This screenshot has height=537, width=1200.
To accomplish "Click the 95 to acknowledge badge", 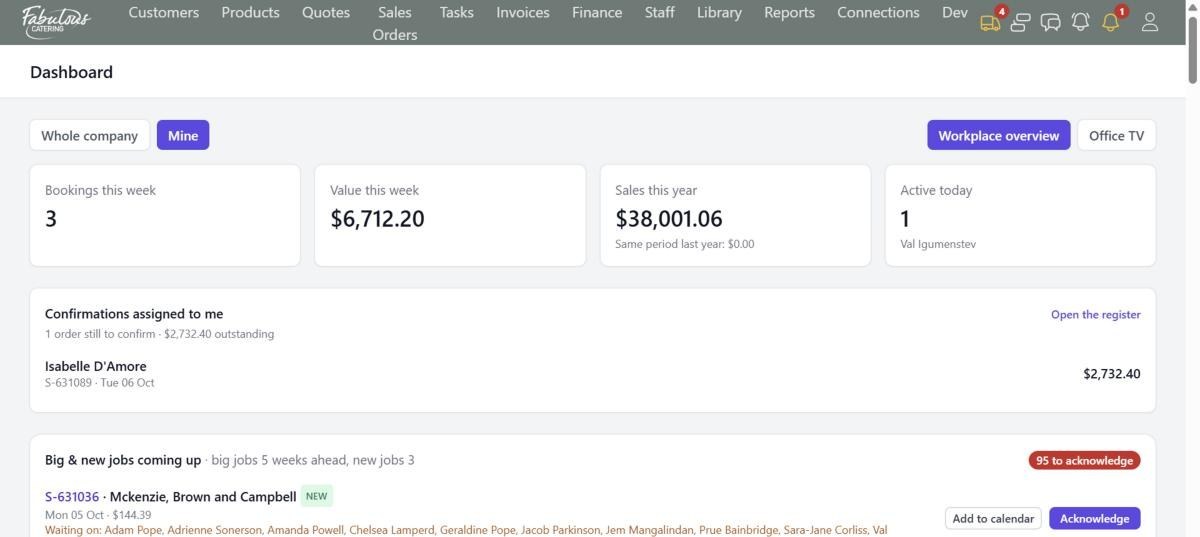I will [1084, 460].
